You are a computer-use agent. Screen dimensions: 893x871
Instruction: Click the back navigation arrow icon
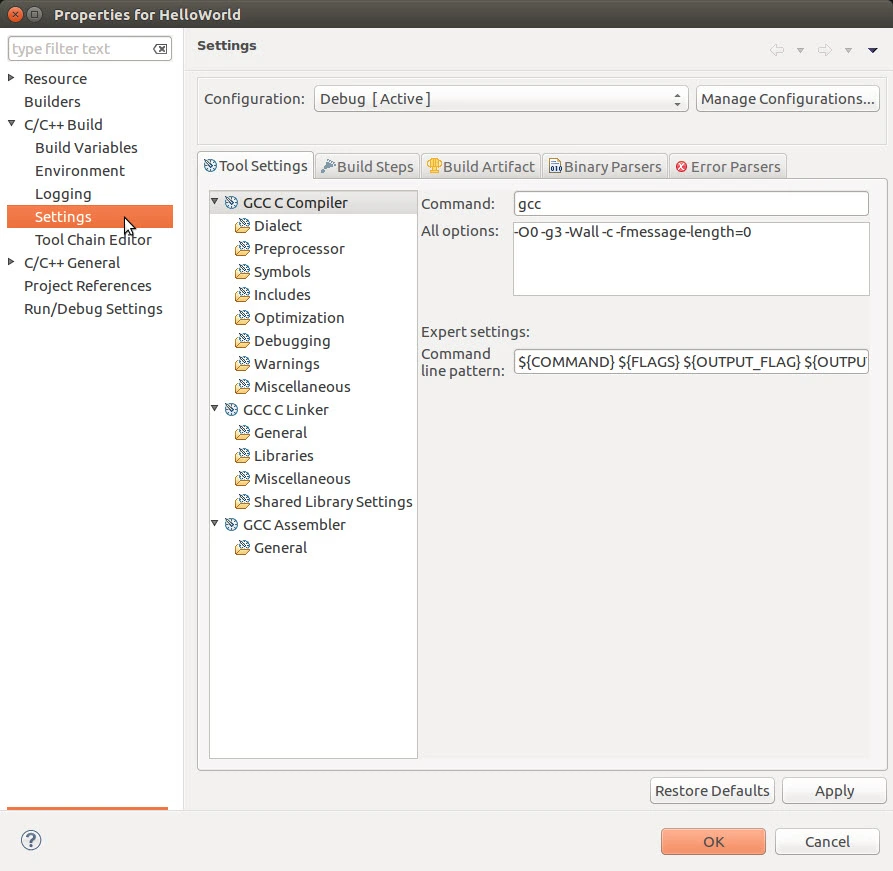[x=777, y=50]
